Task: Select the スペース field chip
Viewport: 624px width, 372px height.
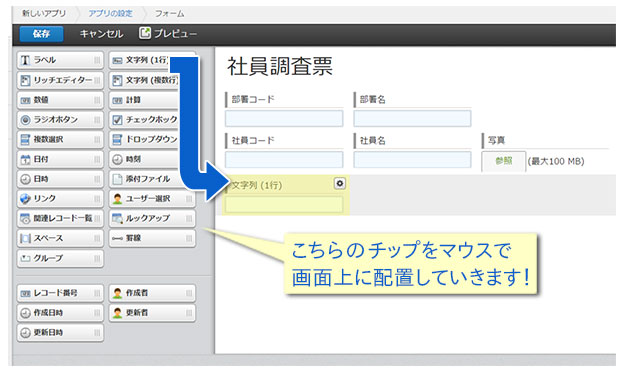Action: (x=60, y=238)
